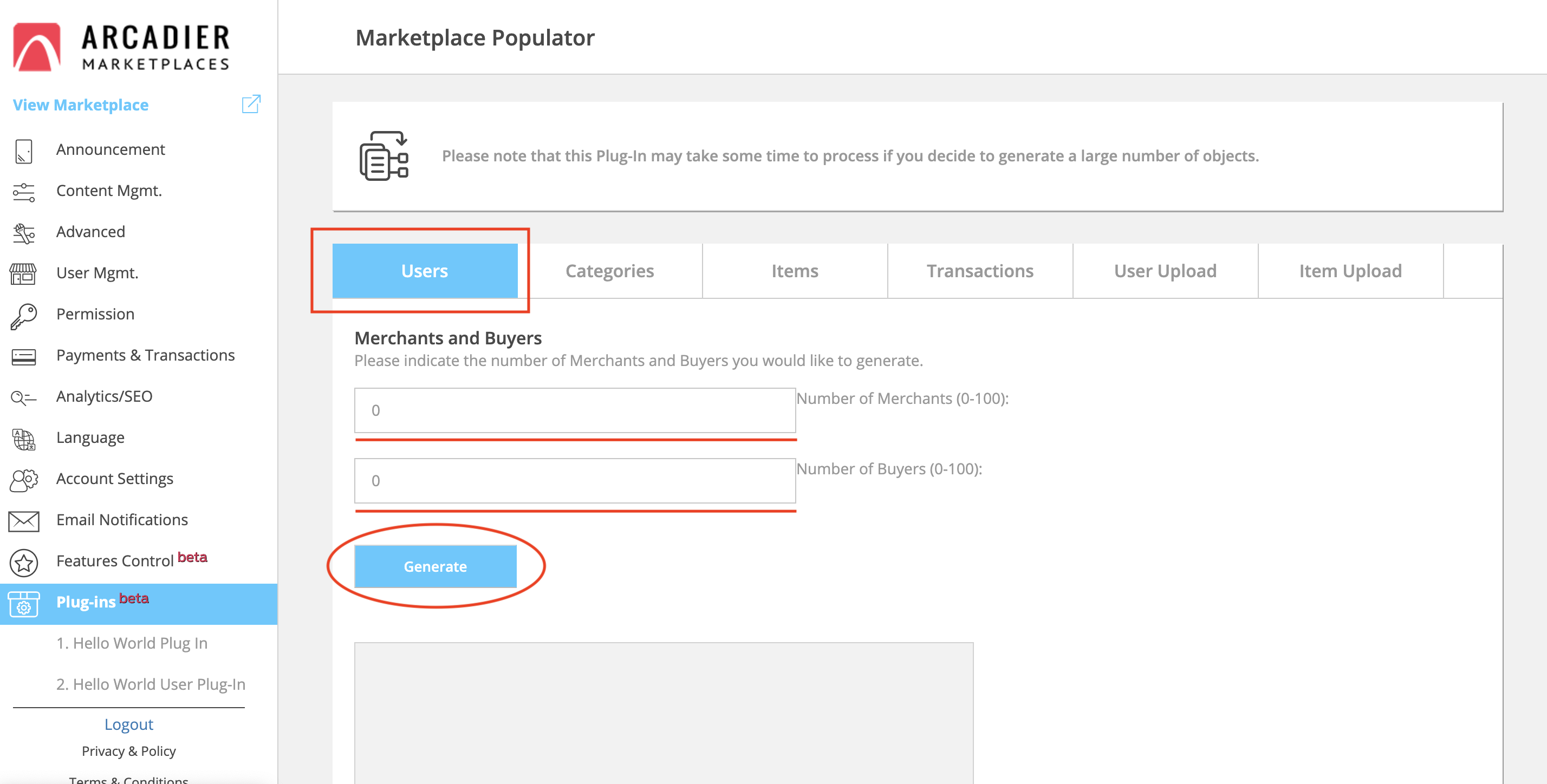The image size is (1547, 784).
Task: Open the Privacy & Policy link
Action: pyautogui.click(x=128, y=751)
